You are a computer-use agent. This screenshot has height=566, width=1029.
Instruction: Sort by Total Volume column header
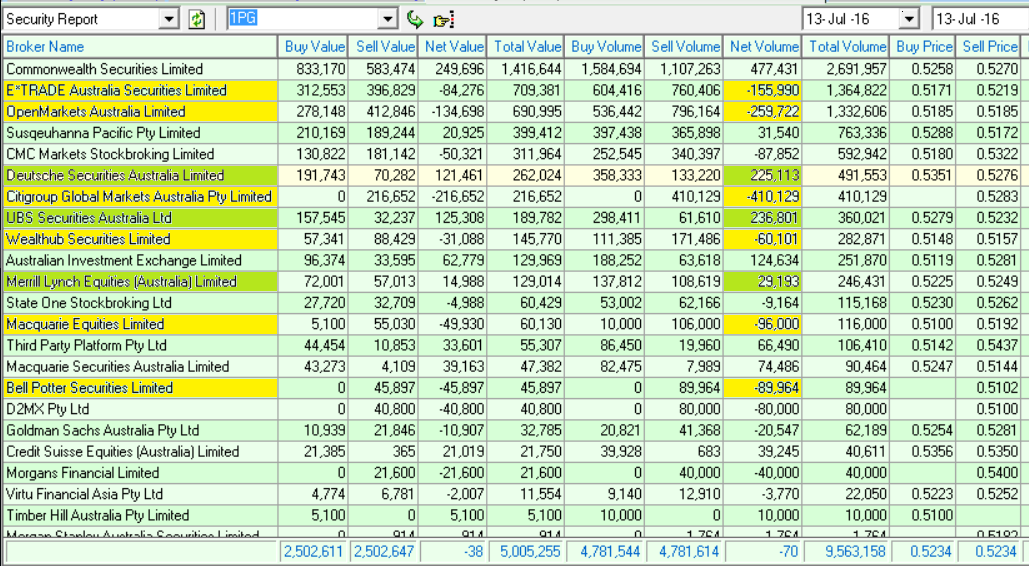click(847, 47)
